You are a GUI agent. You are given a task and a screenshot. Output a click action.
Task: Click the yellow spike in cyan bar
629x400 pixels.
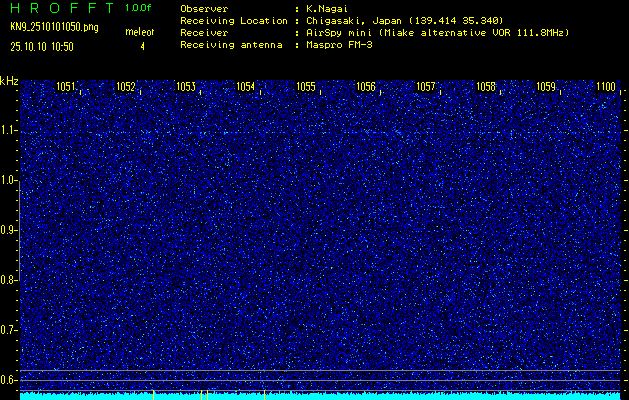pyautogui.click(x=264, y=394)
